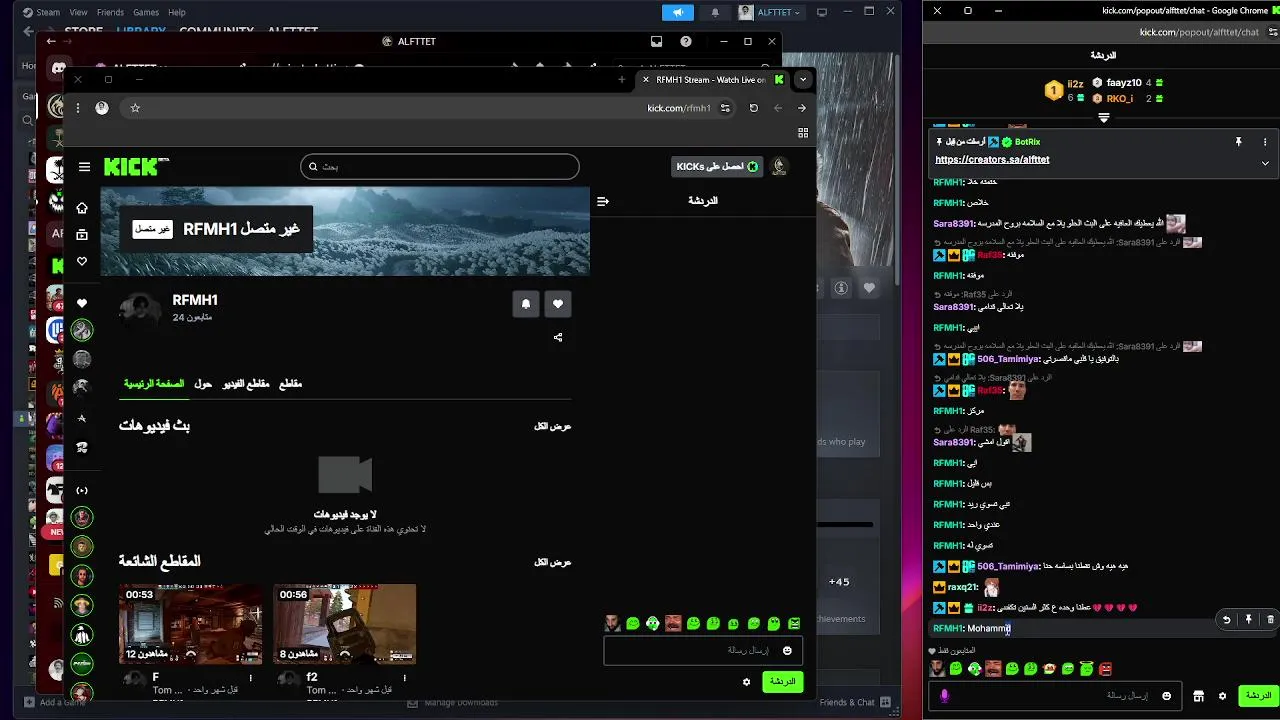
Task: Open Steam notifications bell
Action: pos(715,12)
